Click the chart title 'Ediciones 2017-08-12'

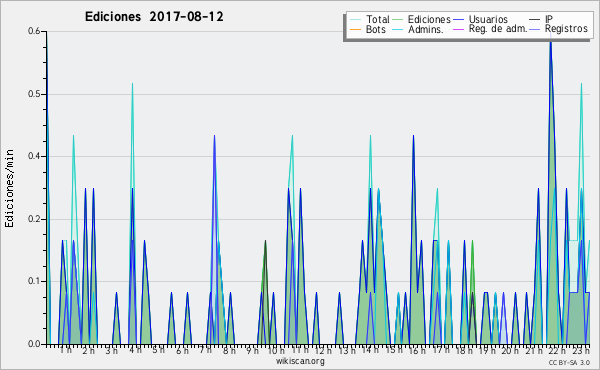click(x=154, y=17)
